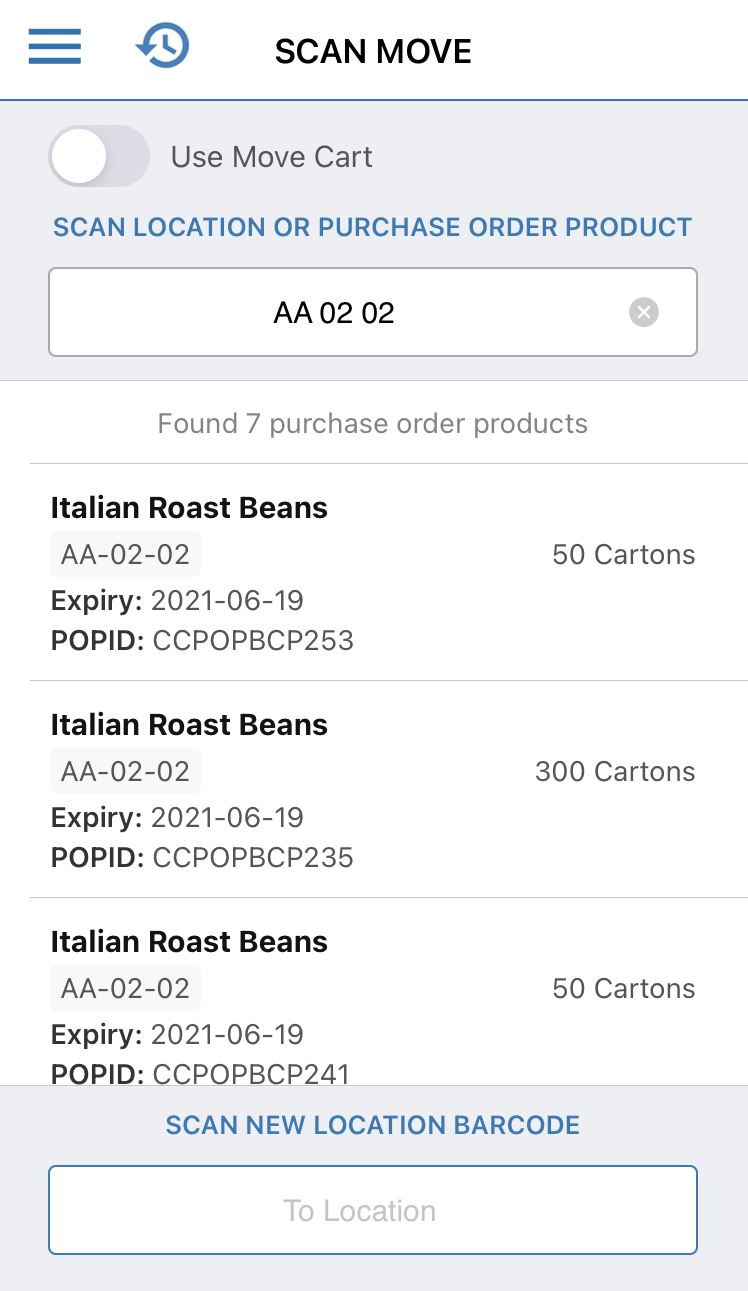
Task: Select Italian Roast Beans POPID CCPOPBCP253
Action: point(373,572)
